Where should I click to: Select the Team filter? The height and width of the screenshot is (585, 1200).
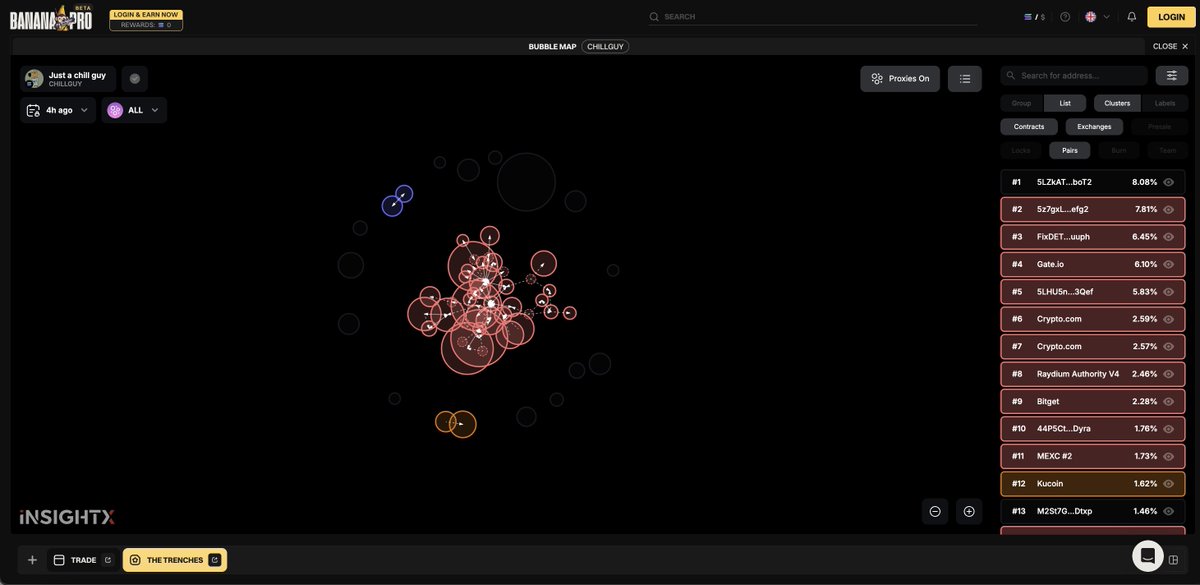pyautogui.click(x=1168, y=151)
